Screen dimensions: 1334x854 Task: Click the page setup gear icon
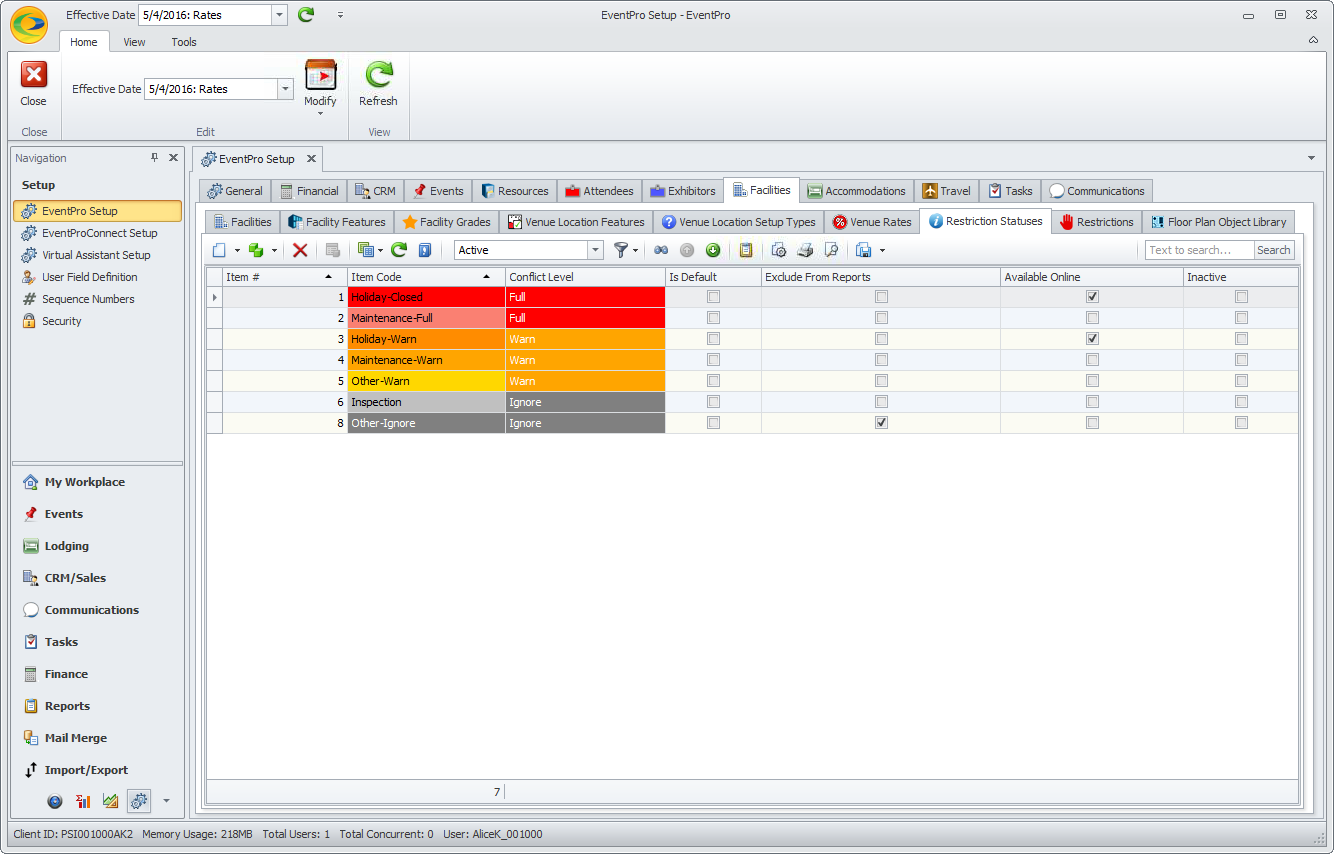(x=779, y=250)
